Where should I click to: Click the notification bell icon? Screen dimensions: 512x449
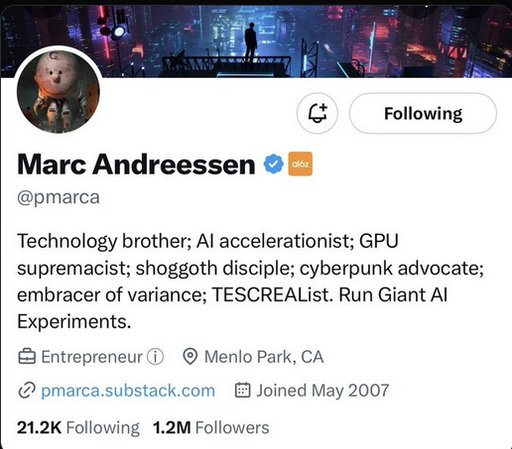point(317,113)
